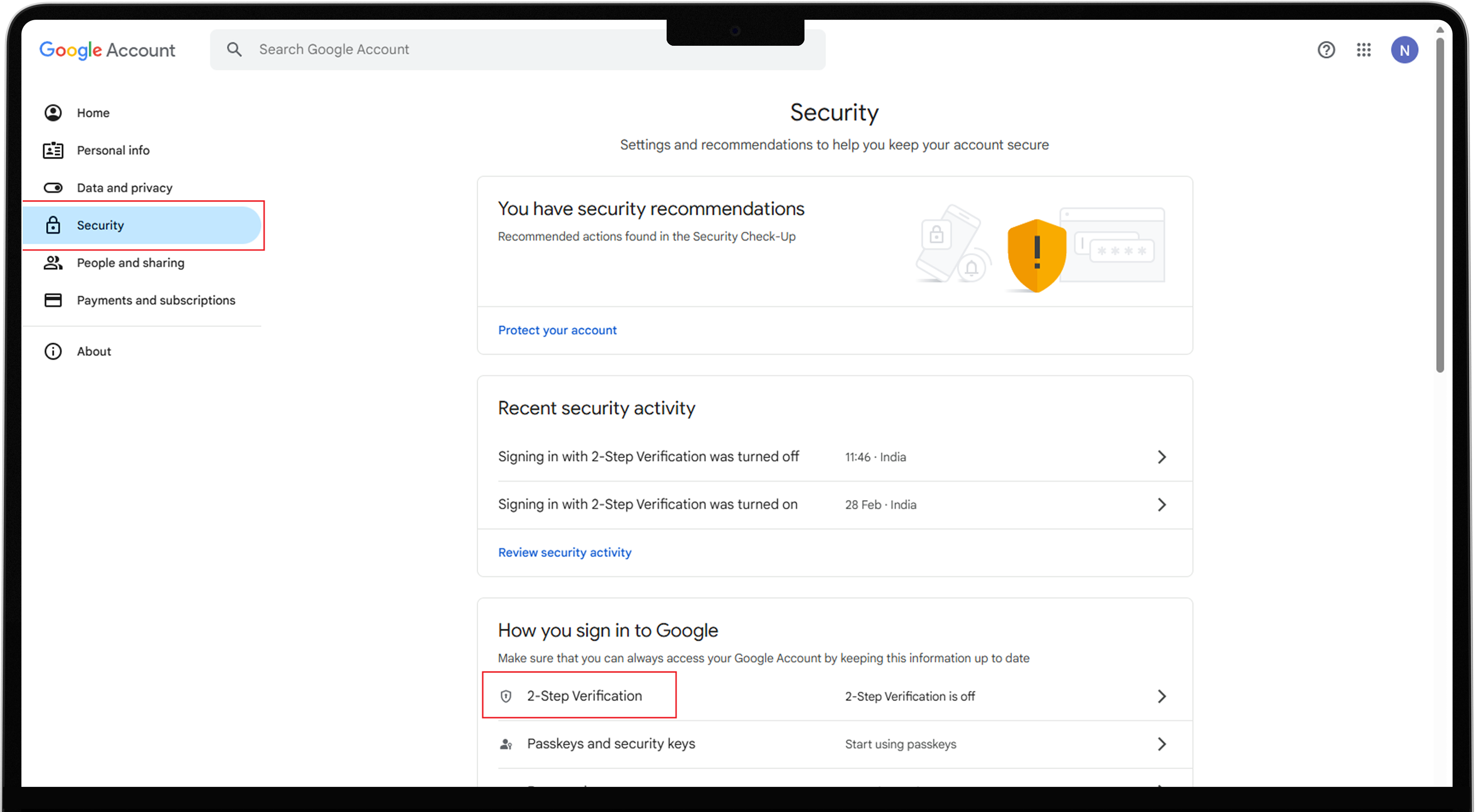Click the Recent security activity heading
This screenshot has height=812, width=1477.
click(596, 408)
